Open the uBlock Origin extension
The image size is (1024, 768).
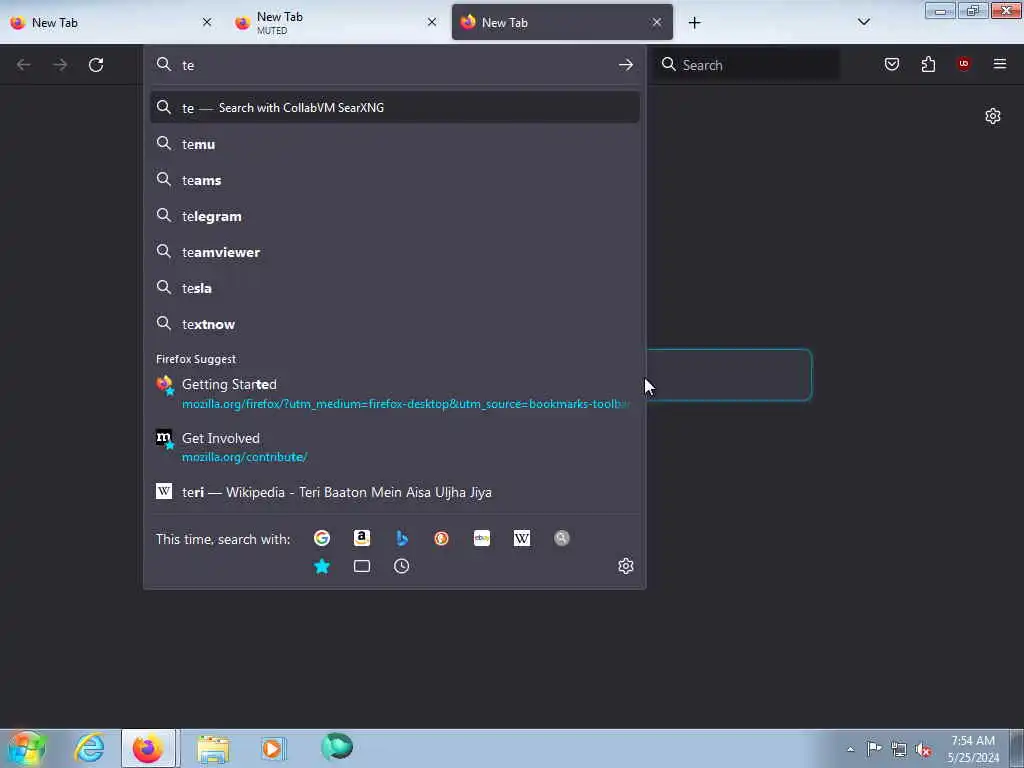pos(964,64)
